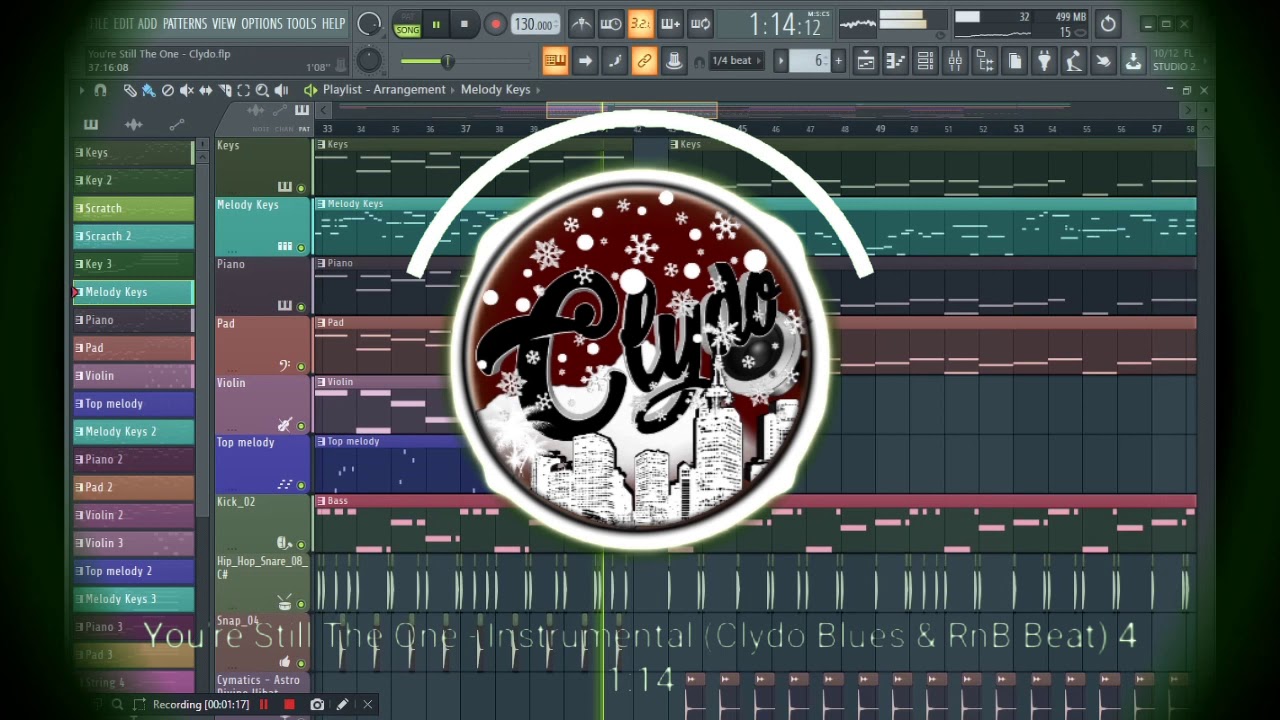This screenshot has height=720, width=1280.
Task: Click the plus button to add new pattern
Action: [x=838, y=61]
